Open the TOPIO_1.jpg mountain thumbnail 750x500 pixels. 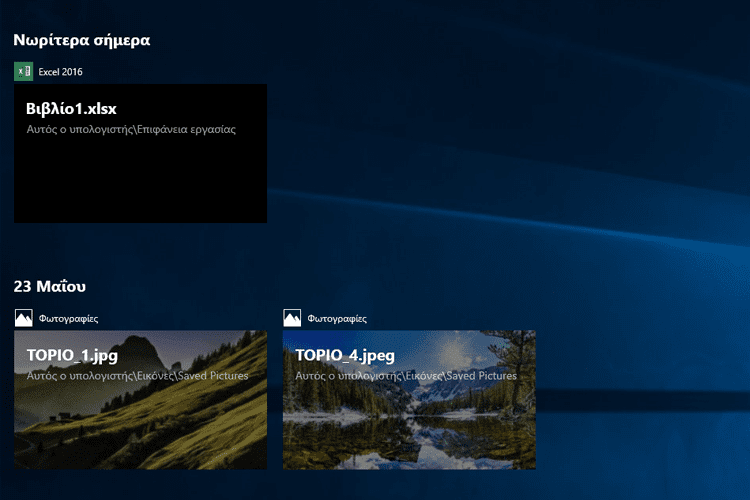(x=141, y=400)
